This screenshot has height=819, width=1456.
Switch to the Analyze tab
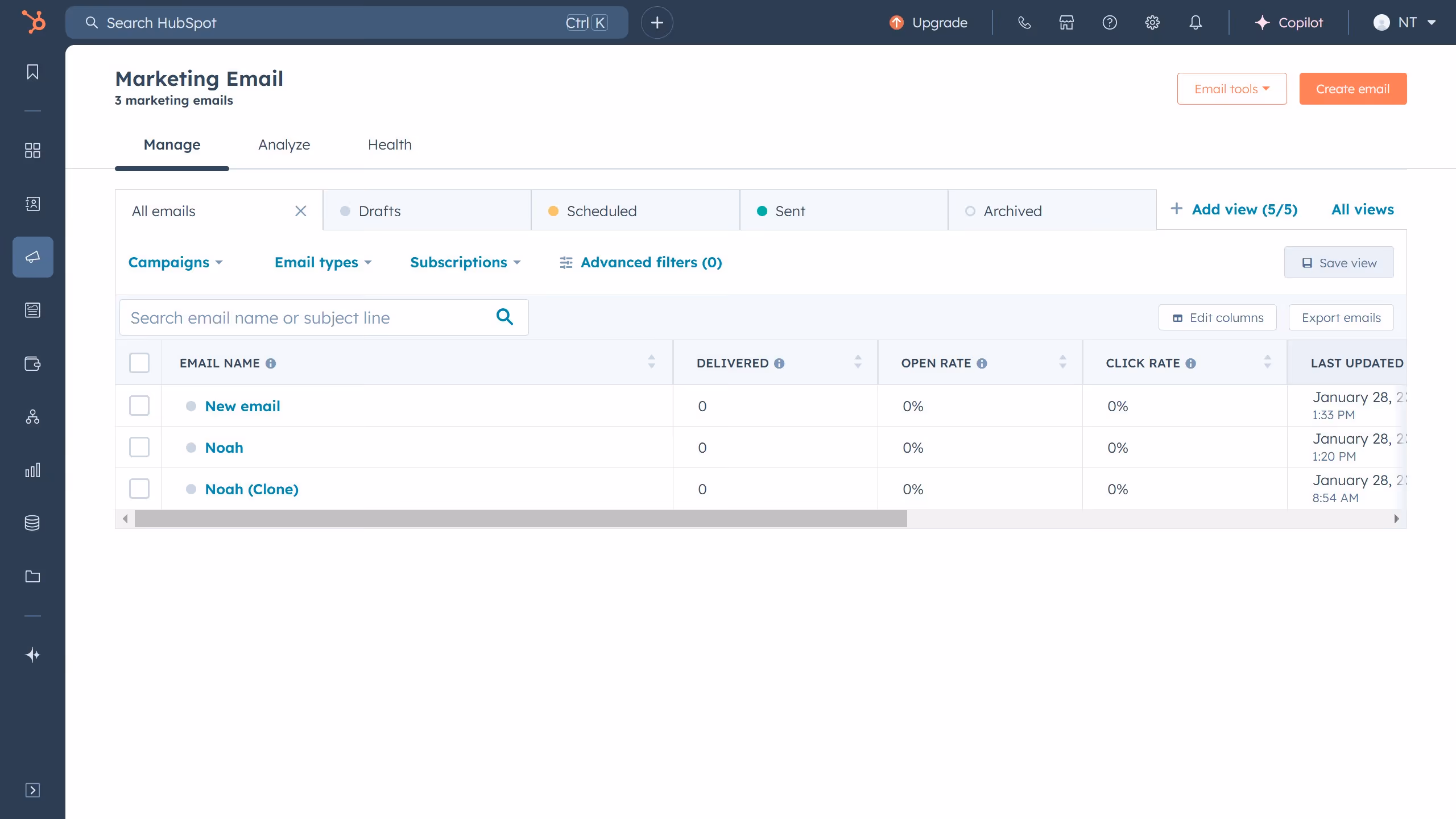(284, 145)
